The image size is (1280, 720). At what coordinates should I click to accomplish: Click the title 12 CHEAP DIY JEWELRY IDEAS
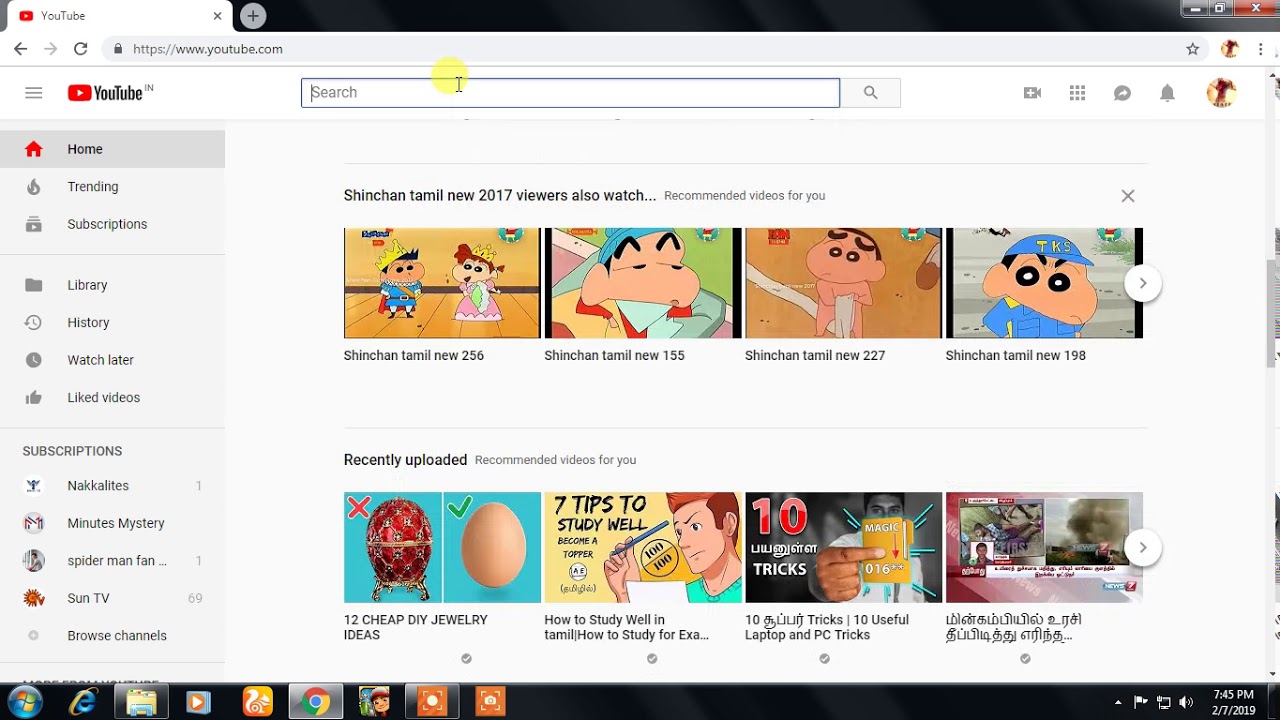pyautogui.click(x=416, y=627)
